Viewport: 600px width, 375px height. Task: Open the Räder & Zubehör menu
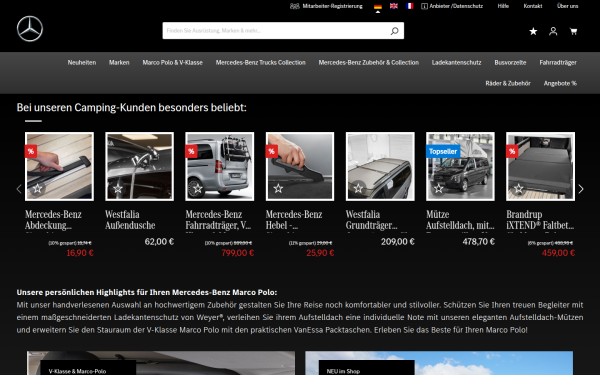point(508,83)
